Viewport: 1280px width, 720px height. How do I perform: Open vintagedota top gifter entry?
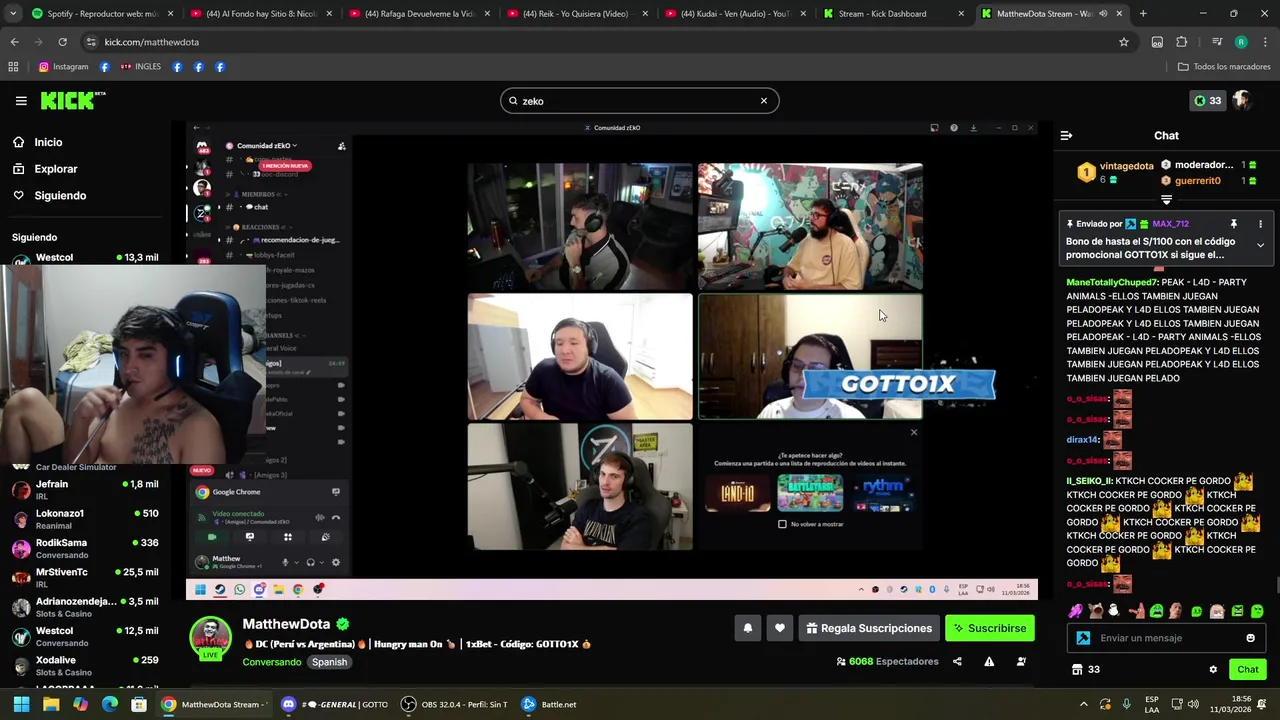point(1116,172)
